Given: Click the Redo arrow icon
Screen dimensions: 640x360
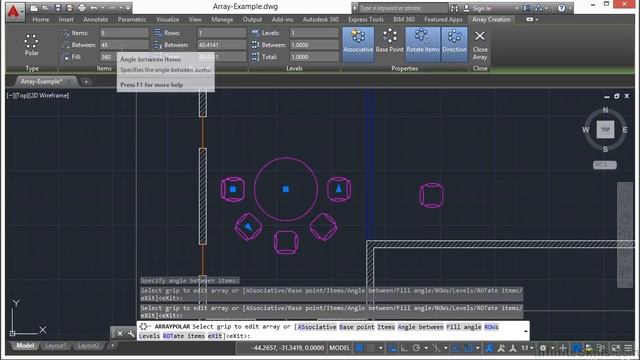Looking at the screenshot, I should pos(111,8).
